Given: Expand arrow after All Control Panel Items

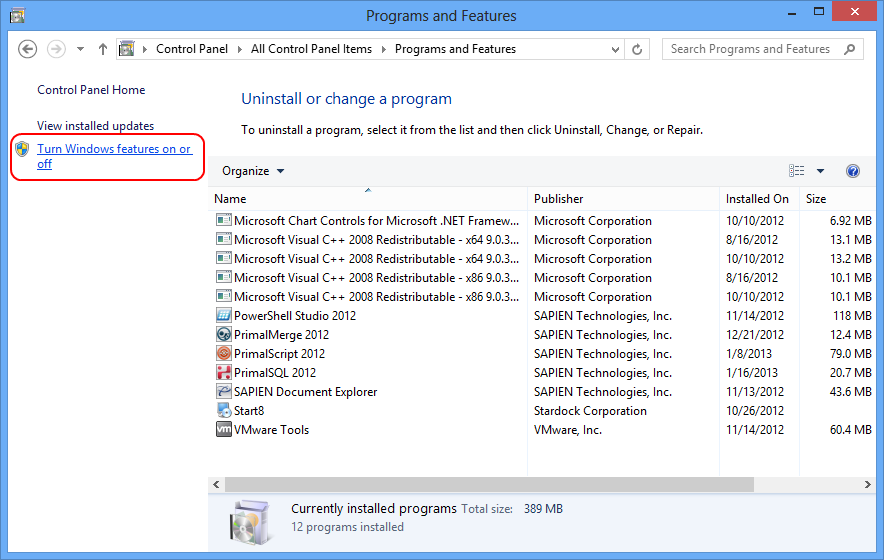Looking at the screenshot, I should [383, 50].
